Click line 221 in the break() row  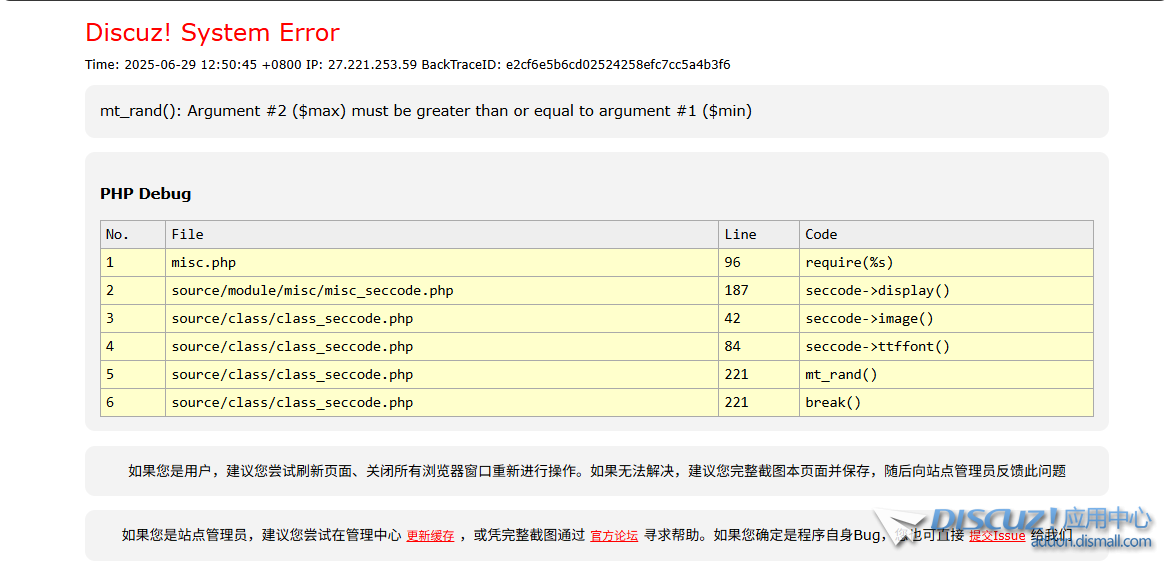click(x=759, y=403)
